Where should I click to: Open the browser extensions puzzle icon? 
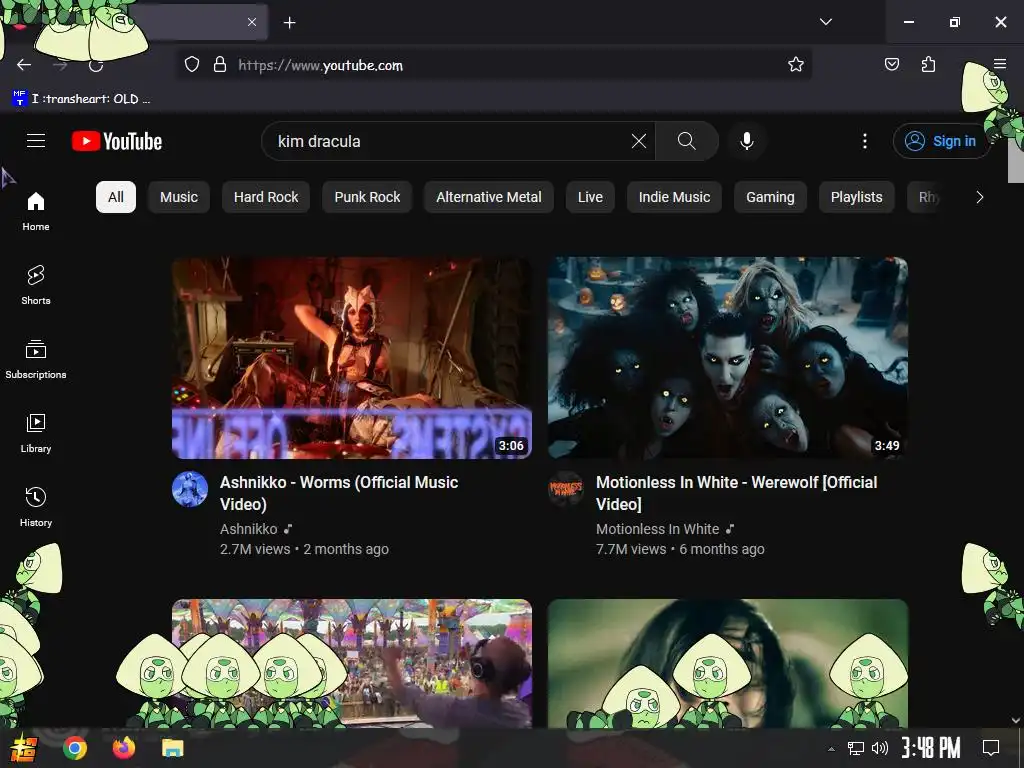(929, 64)
